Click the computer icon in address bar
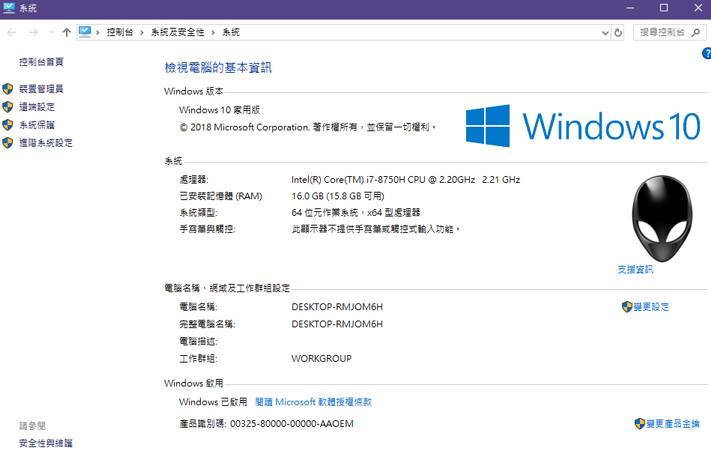711x463 pixels. coord(85,32)
